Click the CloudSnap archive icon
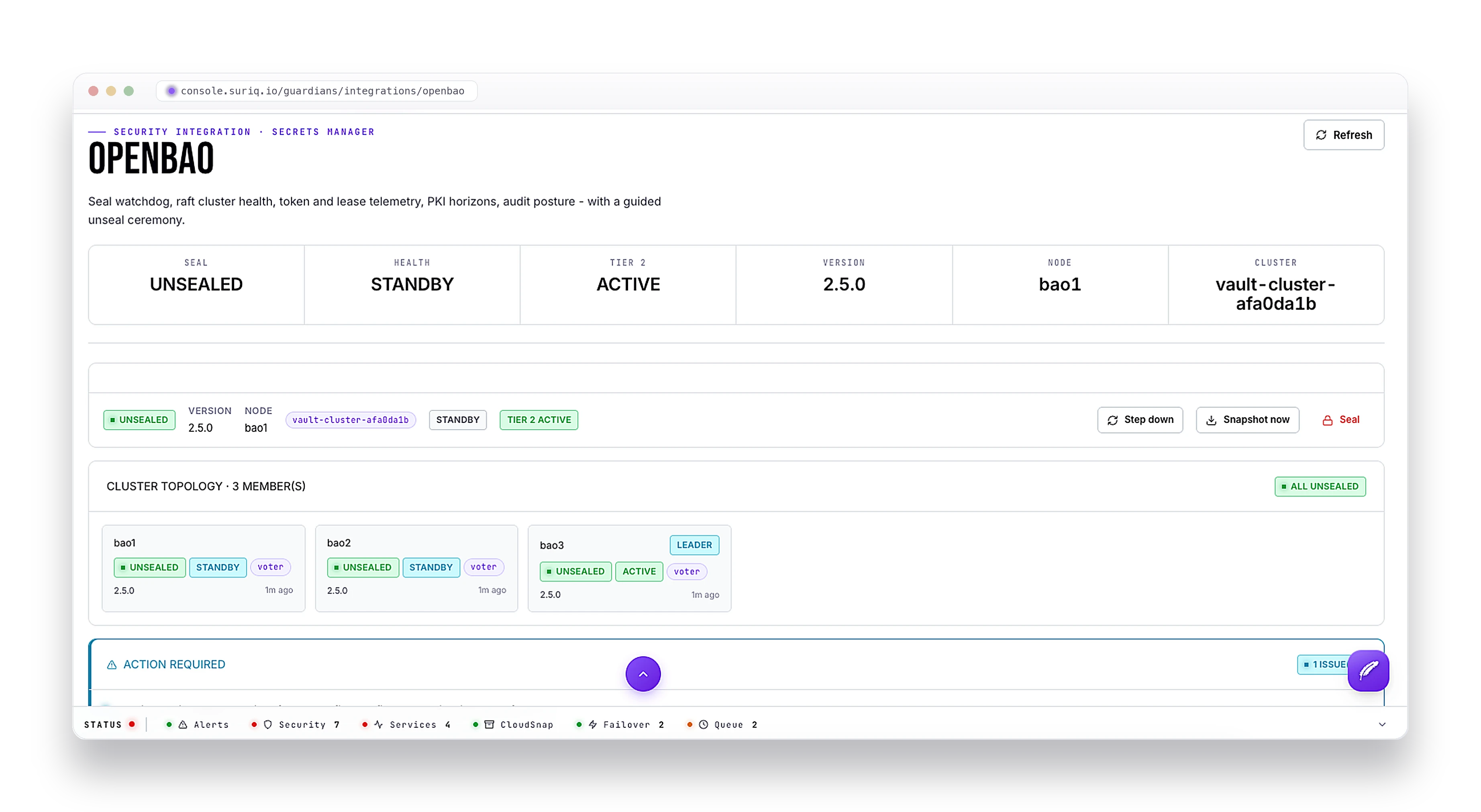This screenshot has height=812, width=1481. coord(489,724)
